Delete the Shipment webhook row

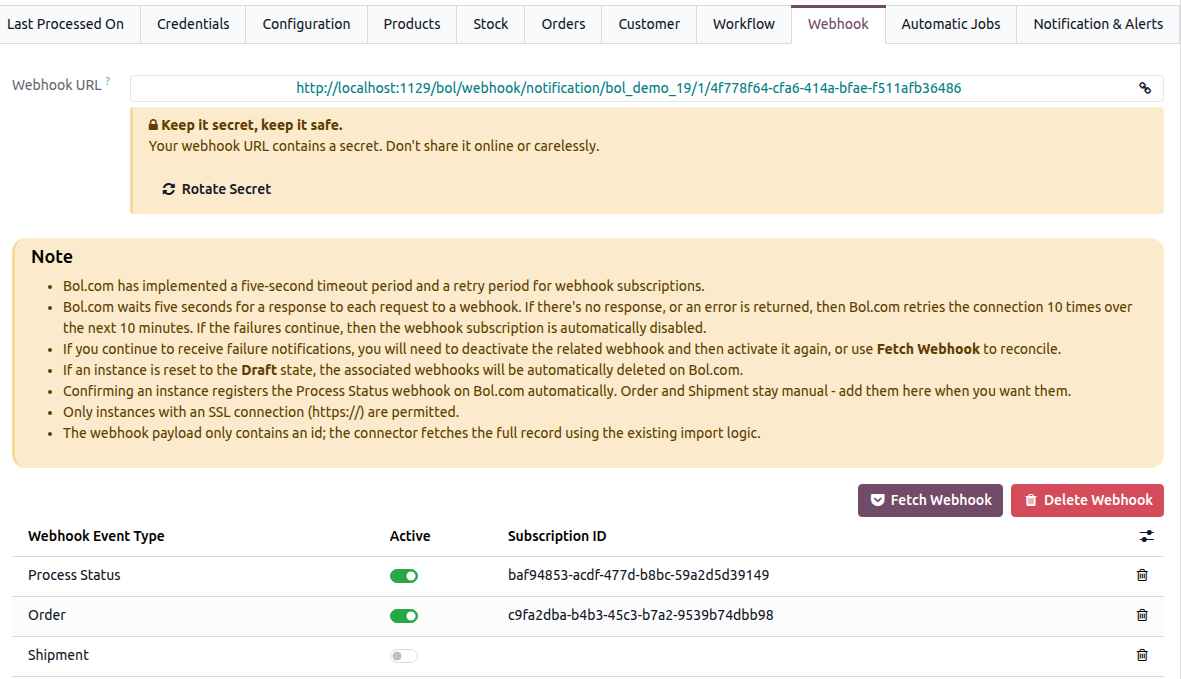1142,655
